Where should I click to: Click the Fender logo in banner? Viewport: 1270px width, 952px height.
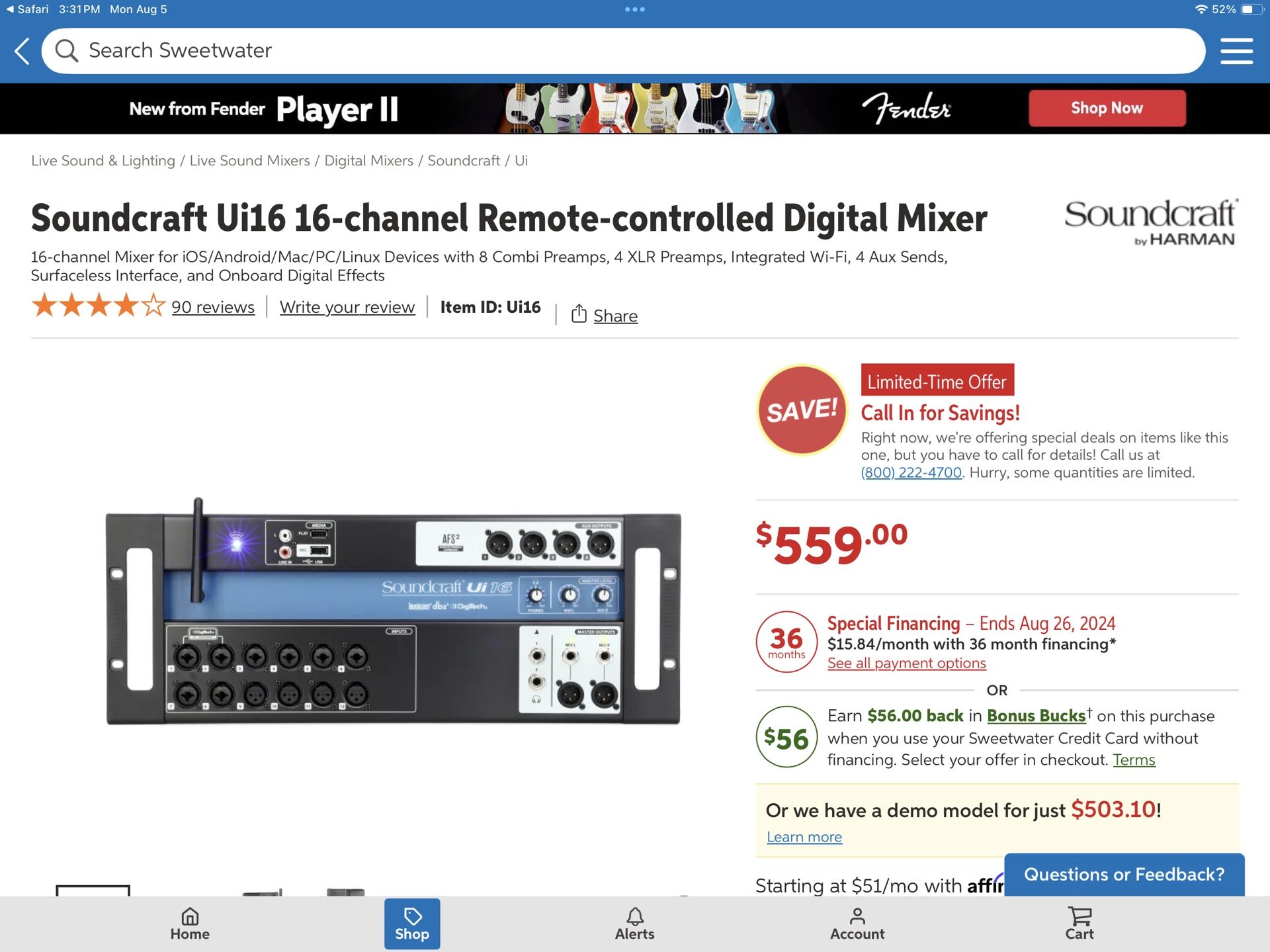906,108
